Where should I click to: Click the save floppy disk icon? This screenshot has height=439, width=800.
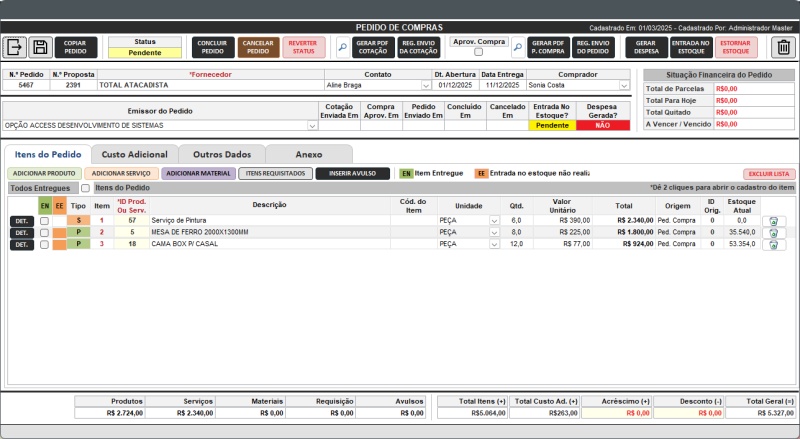(40, 47)
